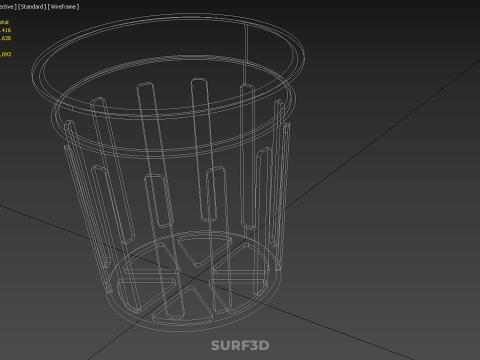Open the cut-off Perspective view label menu
The image size is (480, 360).
8,7
